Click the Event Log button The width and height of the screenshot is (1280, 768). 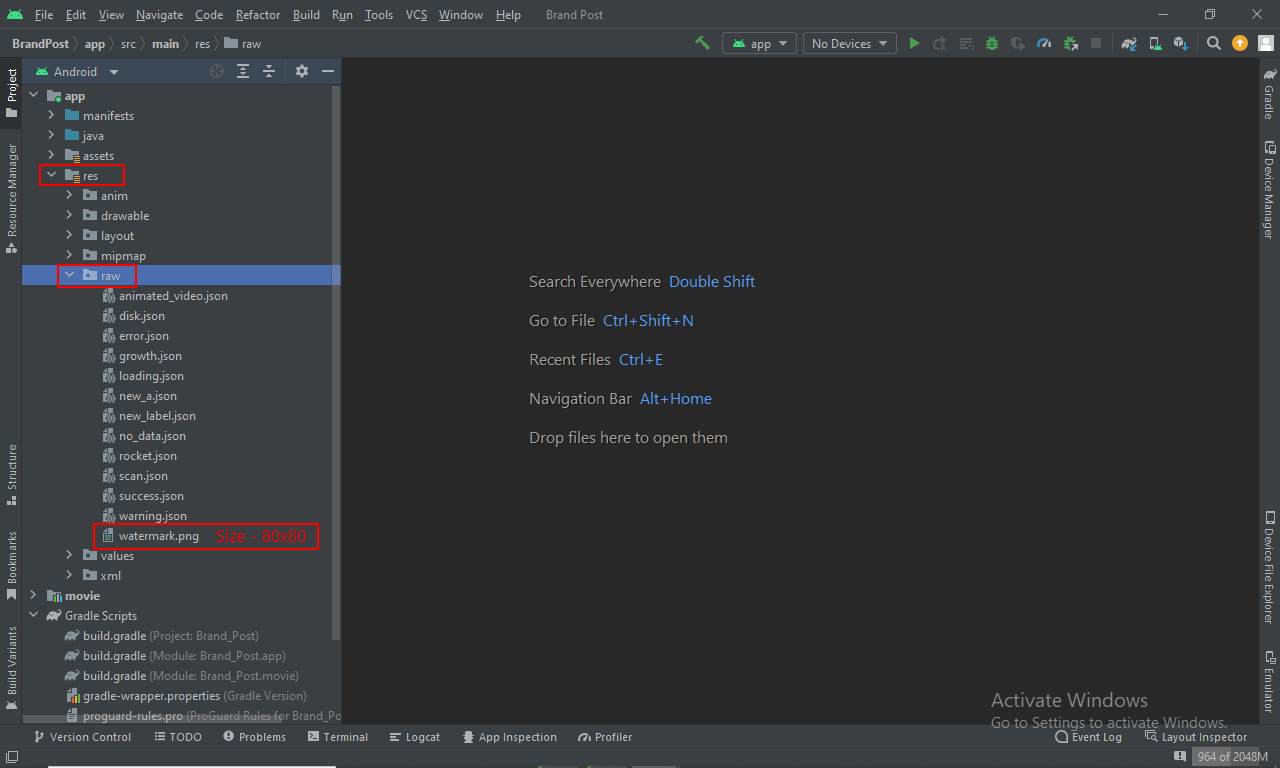(x=1089, y=737)
